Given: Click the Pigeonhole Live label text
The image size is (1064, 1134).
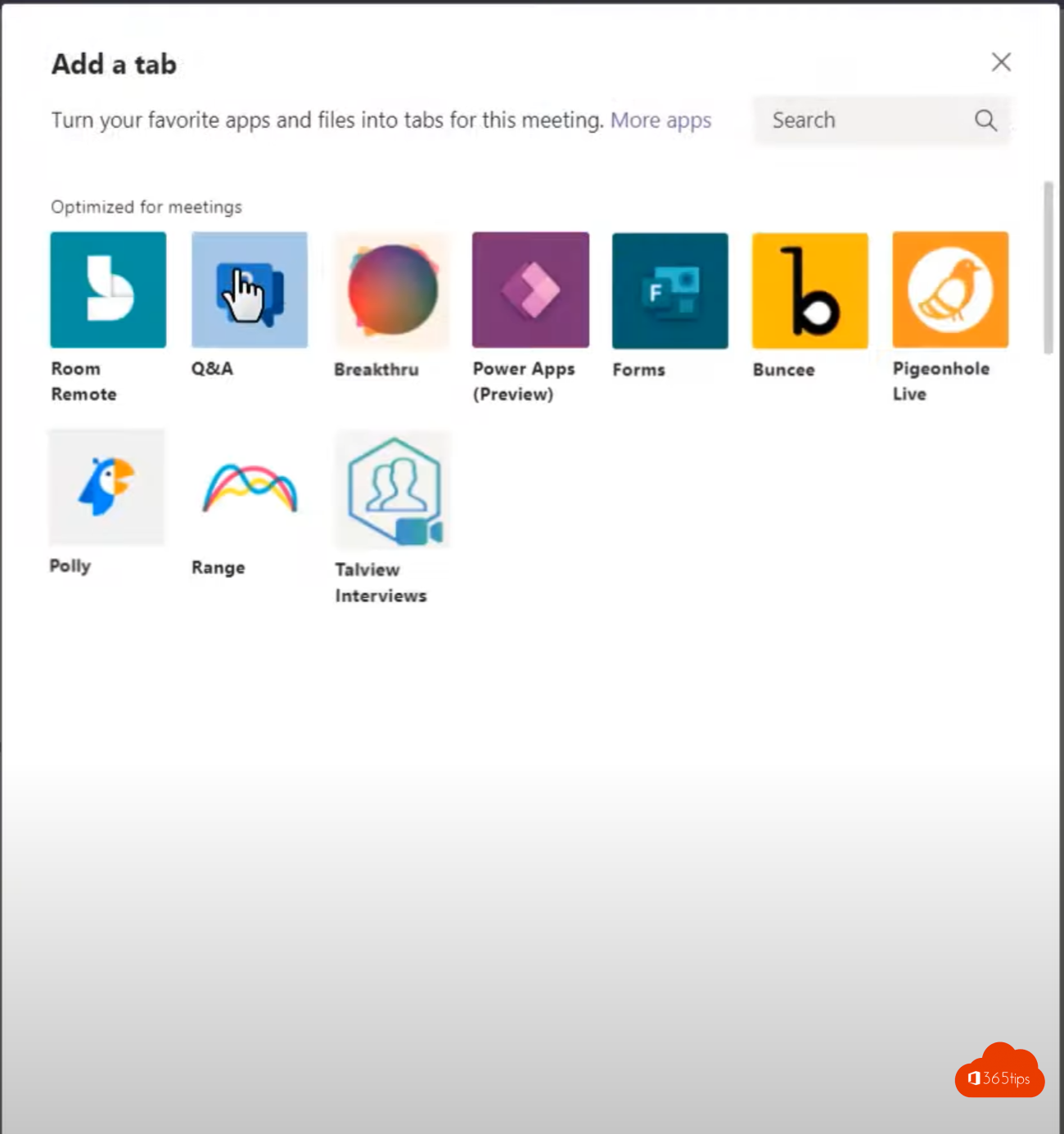Looking at the screenshot, I should 941,381.
